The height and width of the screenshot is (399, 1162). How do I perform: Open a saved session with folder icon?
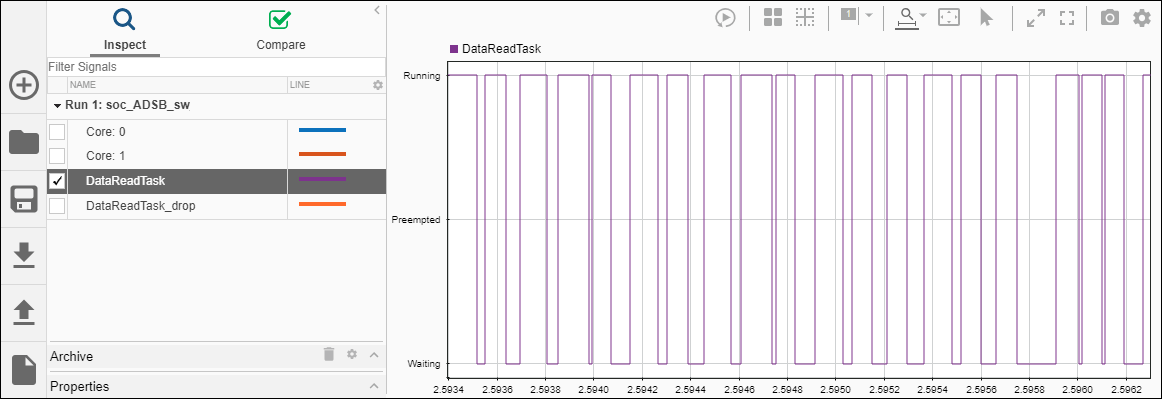24,141
